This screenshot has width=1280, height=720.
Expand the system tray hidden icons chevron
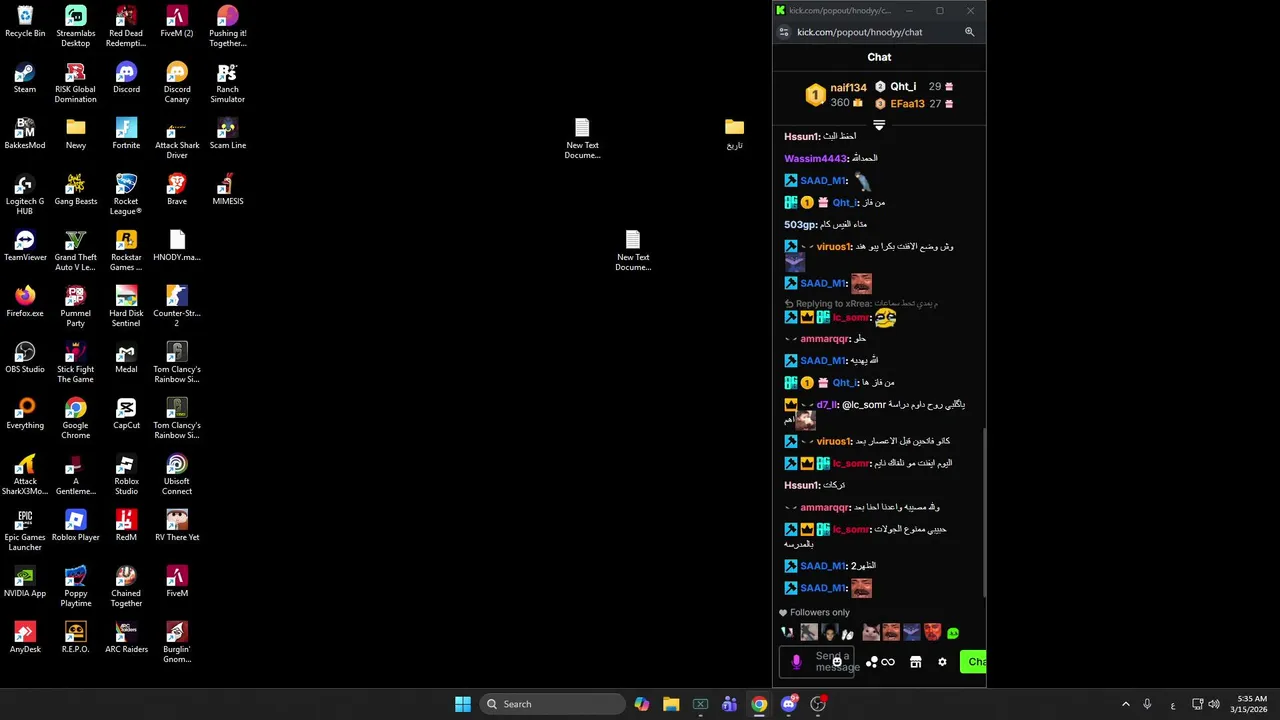(x=1125, y=704)
